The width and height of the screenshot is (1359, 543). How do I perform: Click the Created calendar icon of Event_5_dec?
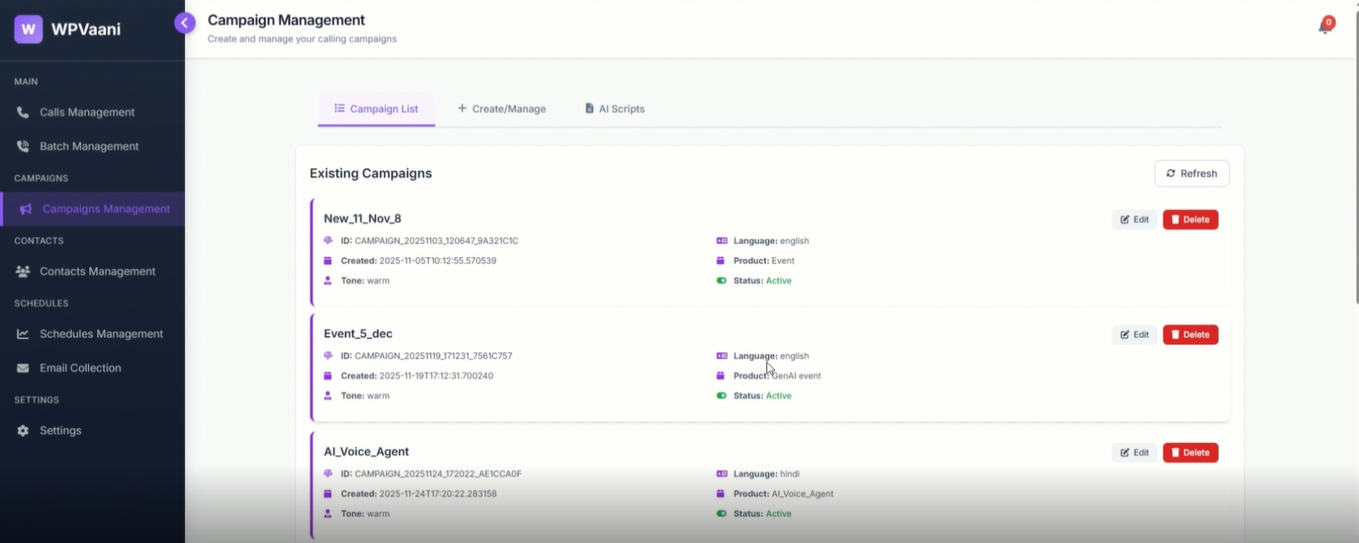click(x=328, y=376)
